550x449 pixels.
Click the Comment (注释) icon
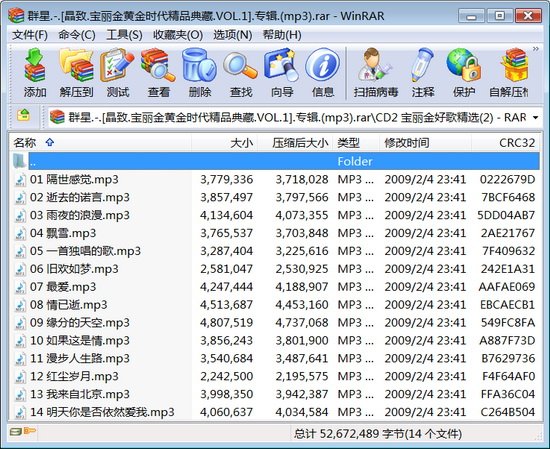[x=423, y=73]
